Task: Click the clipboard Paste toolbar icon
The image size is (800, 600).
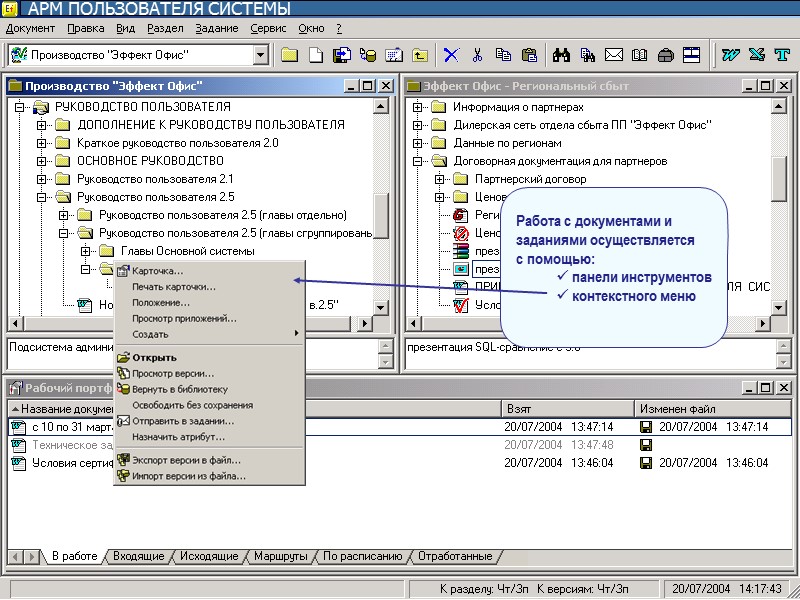Action: click(x=530, y=55)
